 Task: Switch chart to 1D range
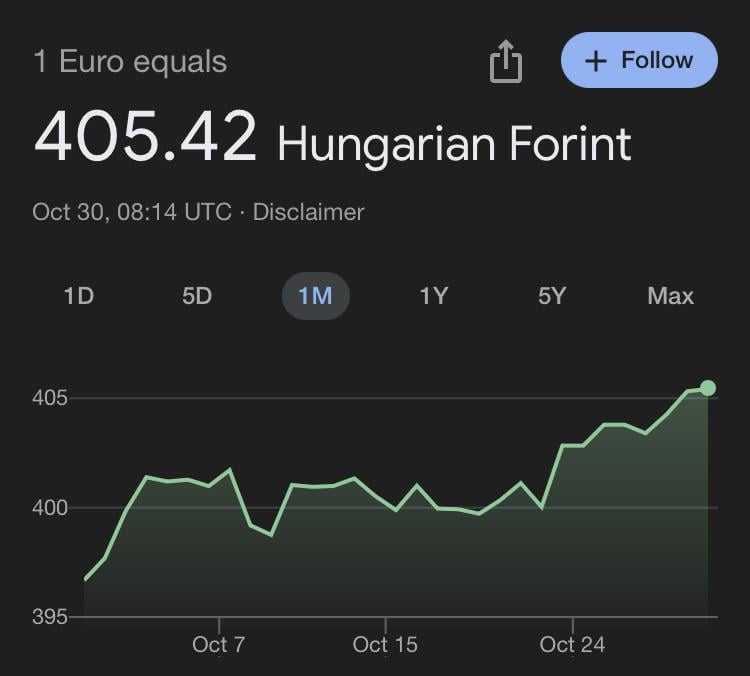tap(79, 296)
